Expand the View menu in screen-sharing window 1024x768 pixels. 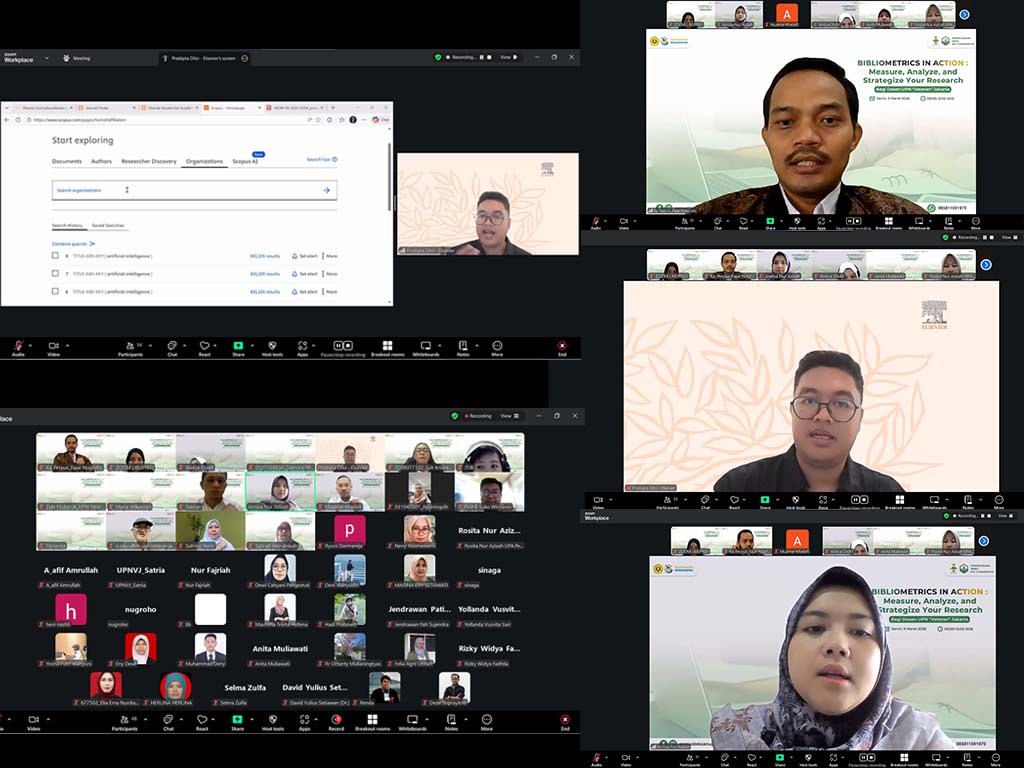pyautogui.click(x=508, y=57)
